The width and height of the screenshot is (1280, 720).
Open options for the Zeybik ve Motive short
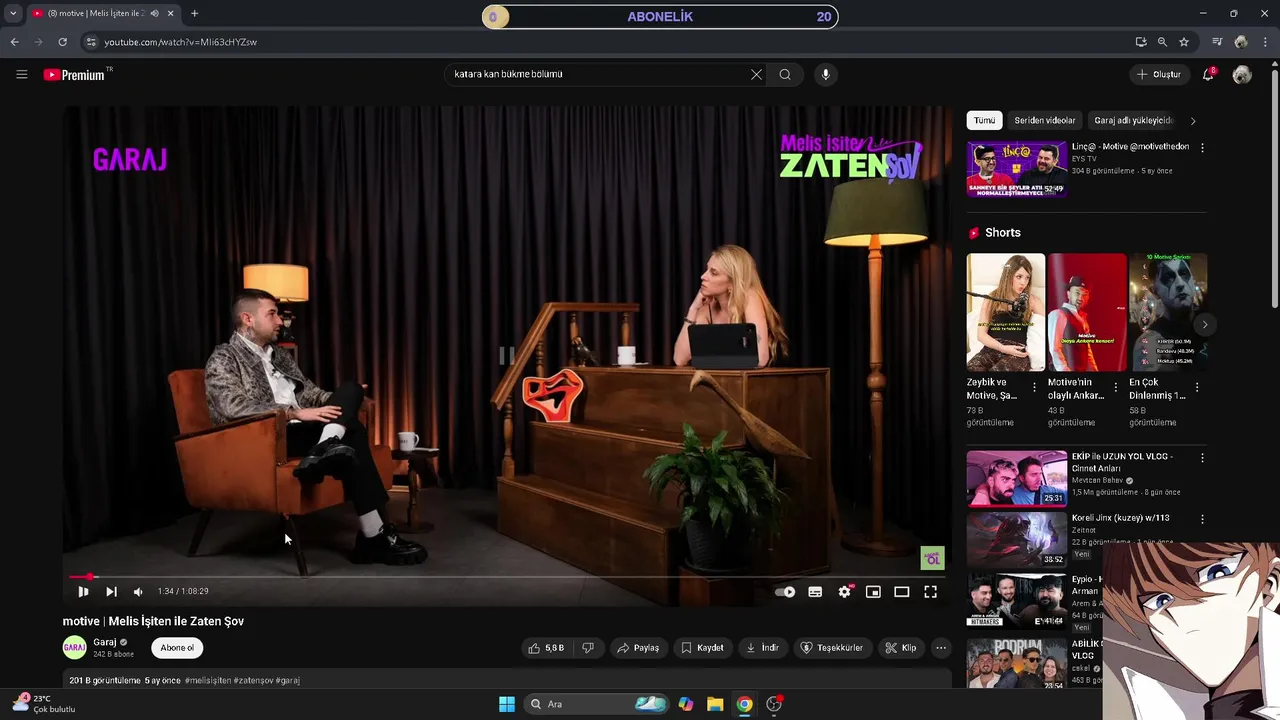pos(1035,387)
